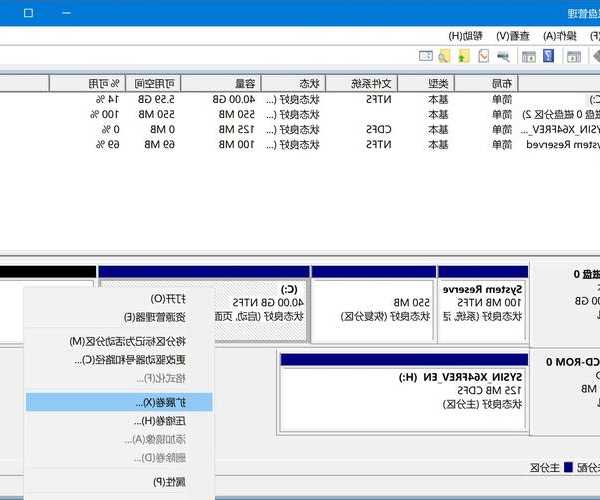Open the 帮助(H) menu
Image resolution: width=600 pixels, height=500 pixels.
pos(465,36)
